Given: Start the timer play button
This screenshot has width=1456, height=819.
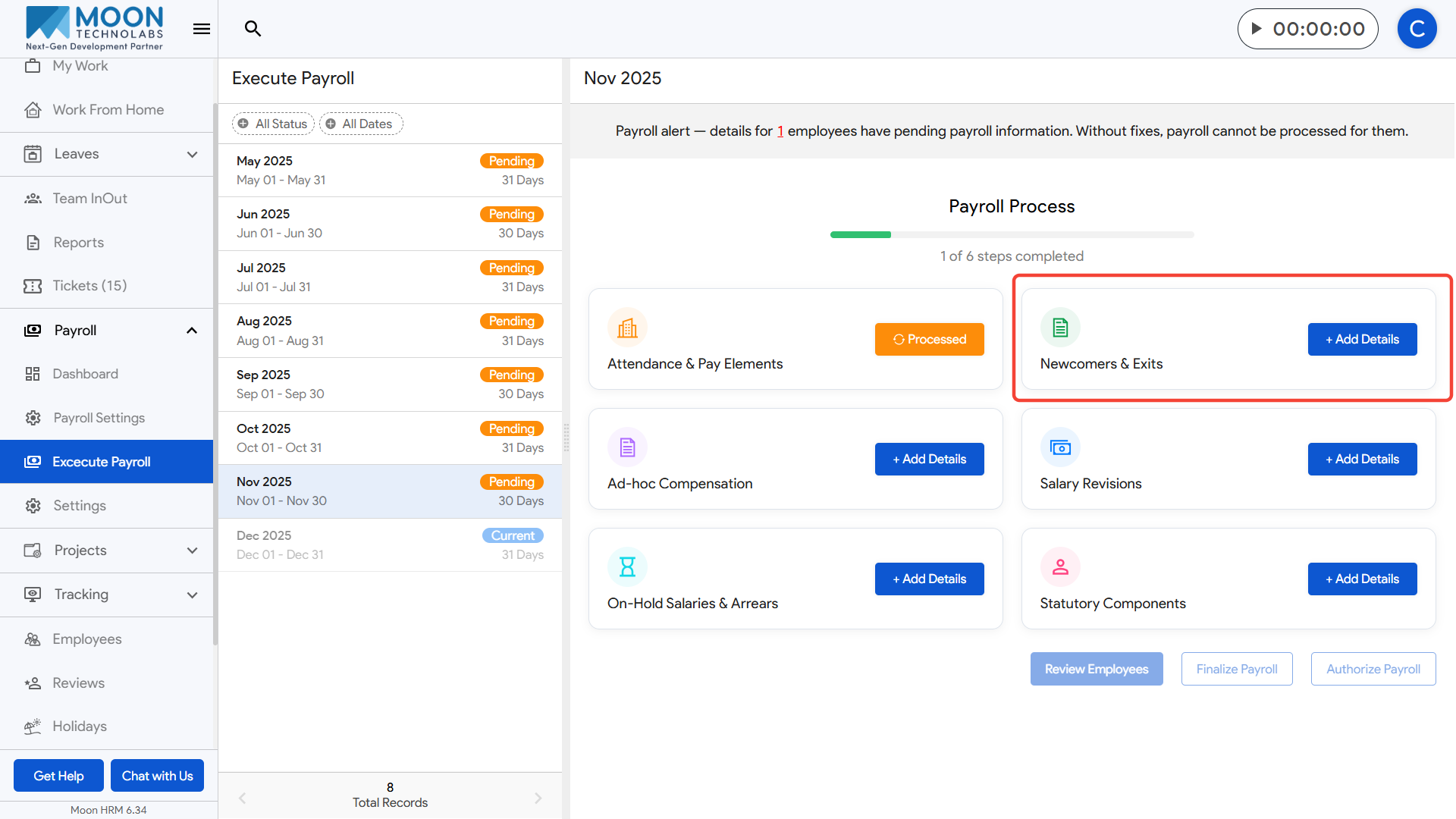Looking at the screenshot, I should click(x=1257, y=29).
